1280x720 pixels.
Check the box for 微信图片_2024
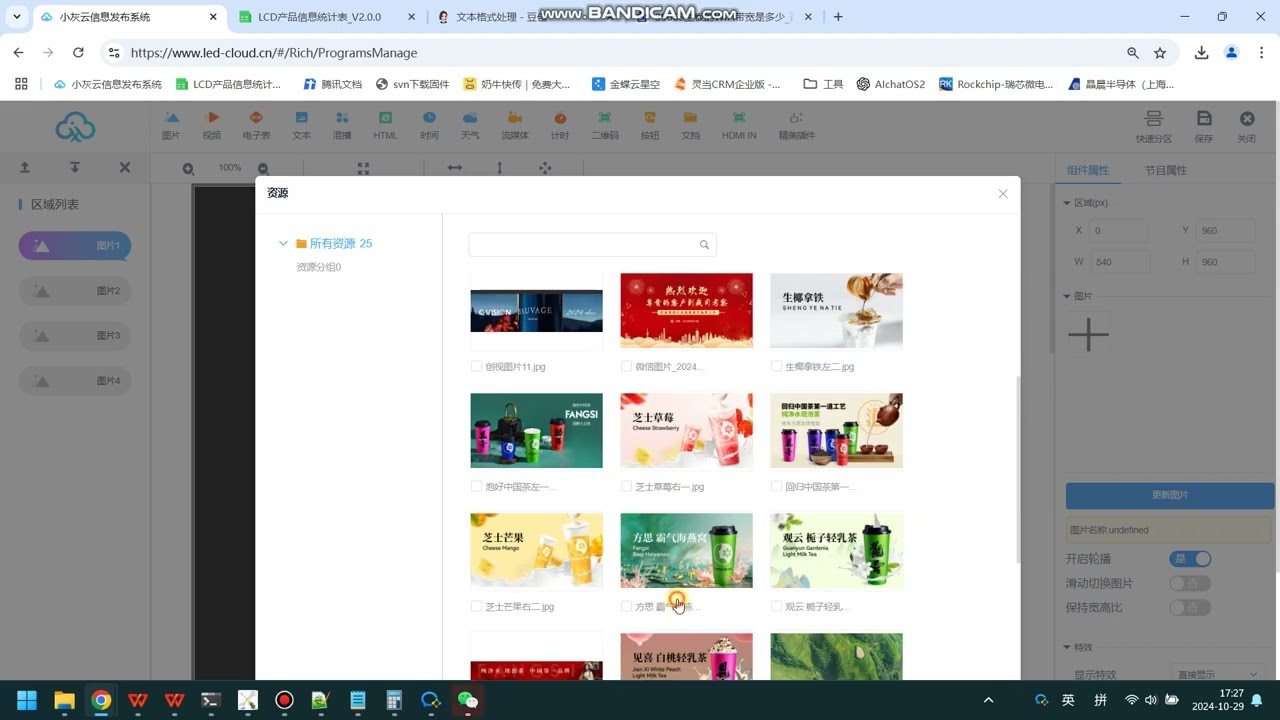(x=626, y=367)
